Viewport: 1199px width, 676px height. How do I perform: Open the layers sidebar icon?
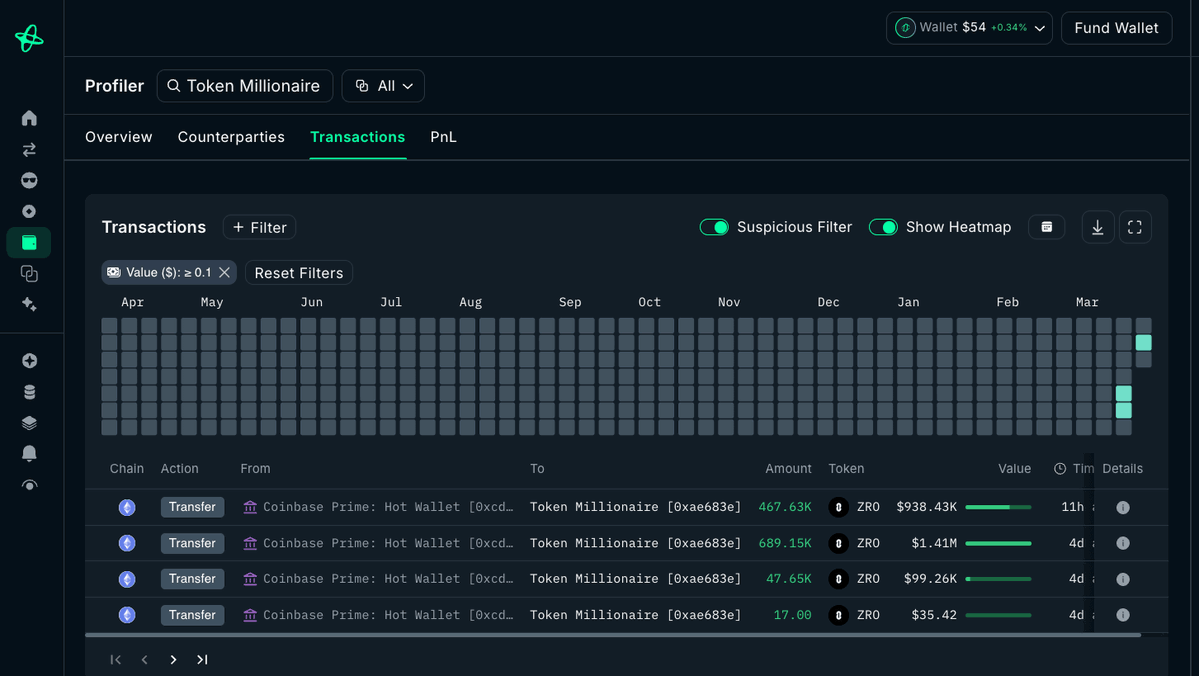click(29, 423)
